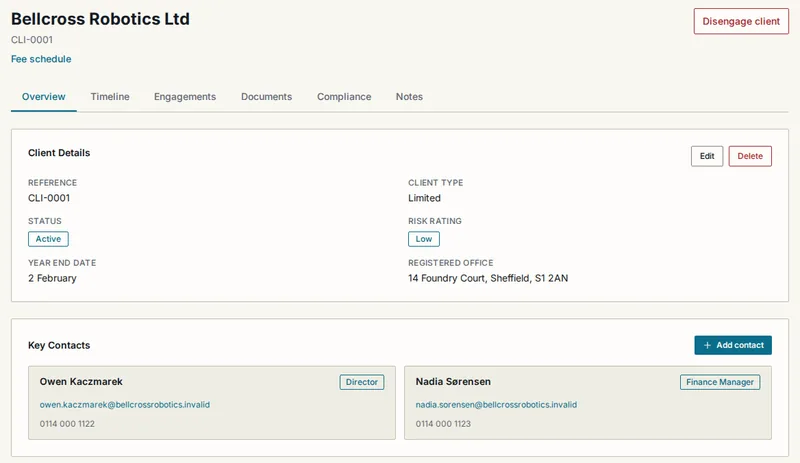This screenshot has height=463, width=800.
Task: Click the registered office address 14 Foundry Court
Action: 488,278
